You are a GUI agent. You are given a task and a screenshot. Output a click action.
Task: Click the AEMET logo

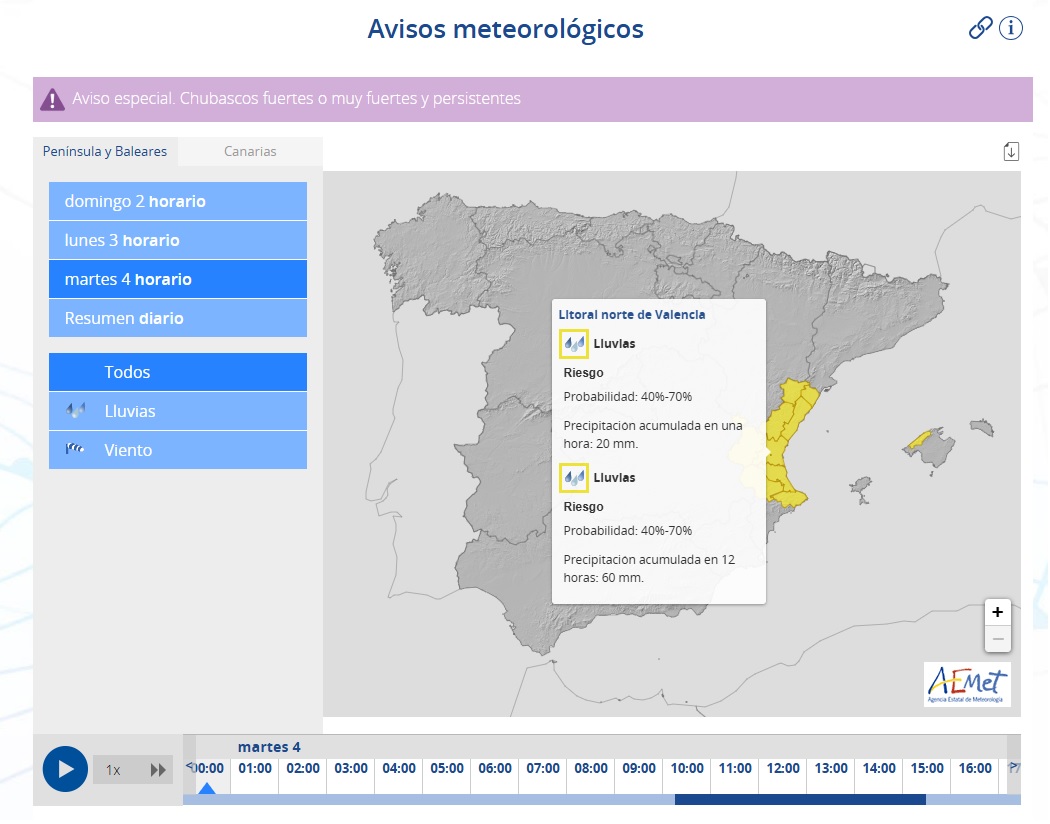click(x=966, y=685)
